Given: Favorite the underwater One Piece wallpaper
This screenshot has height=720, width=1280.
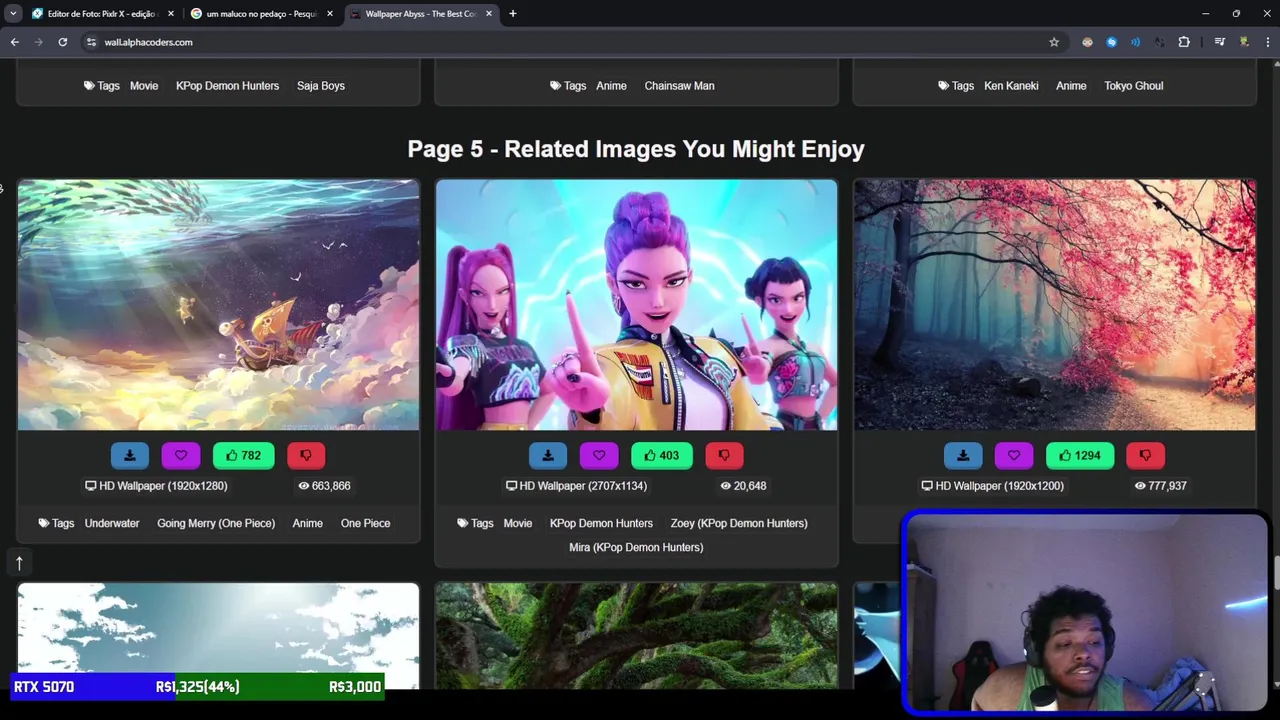Looking at the screenshot, I should coord(181,455).
